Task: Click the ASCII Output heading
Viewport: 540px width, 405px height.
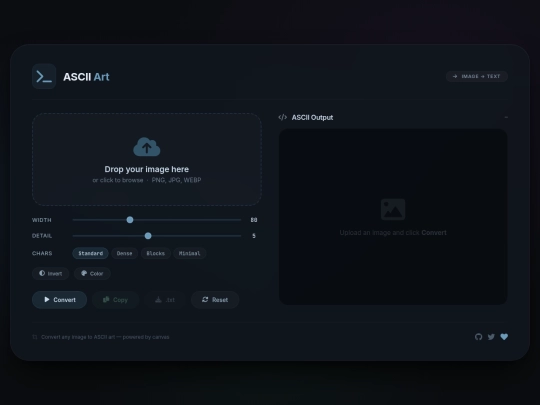Action: tap(312, 117)
